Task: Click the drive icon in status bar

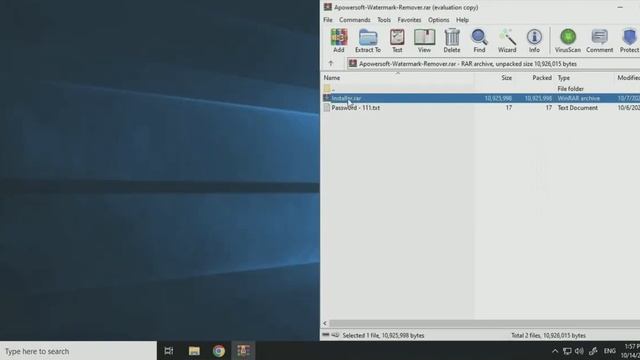Action: point(326,335)
